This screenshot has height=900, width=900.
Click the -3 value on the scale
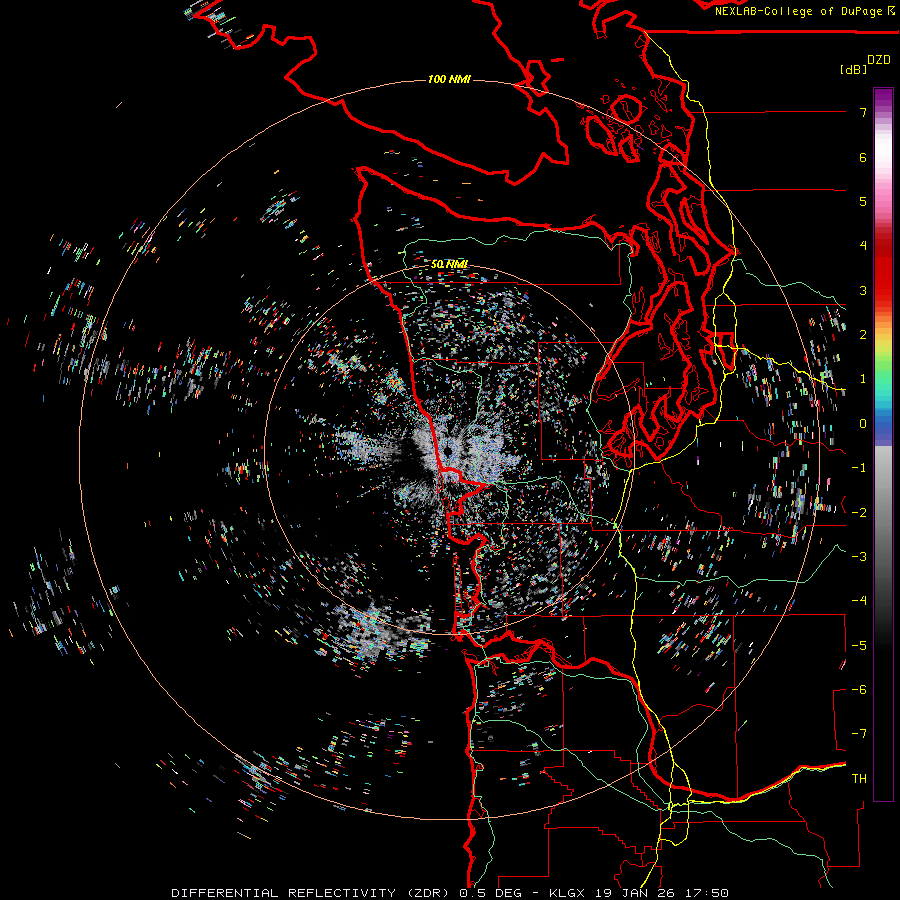point(859,557)
